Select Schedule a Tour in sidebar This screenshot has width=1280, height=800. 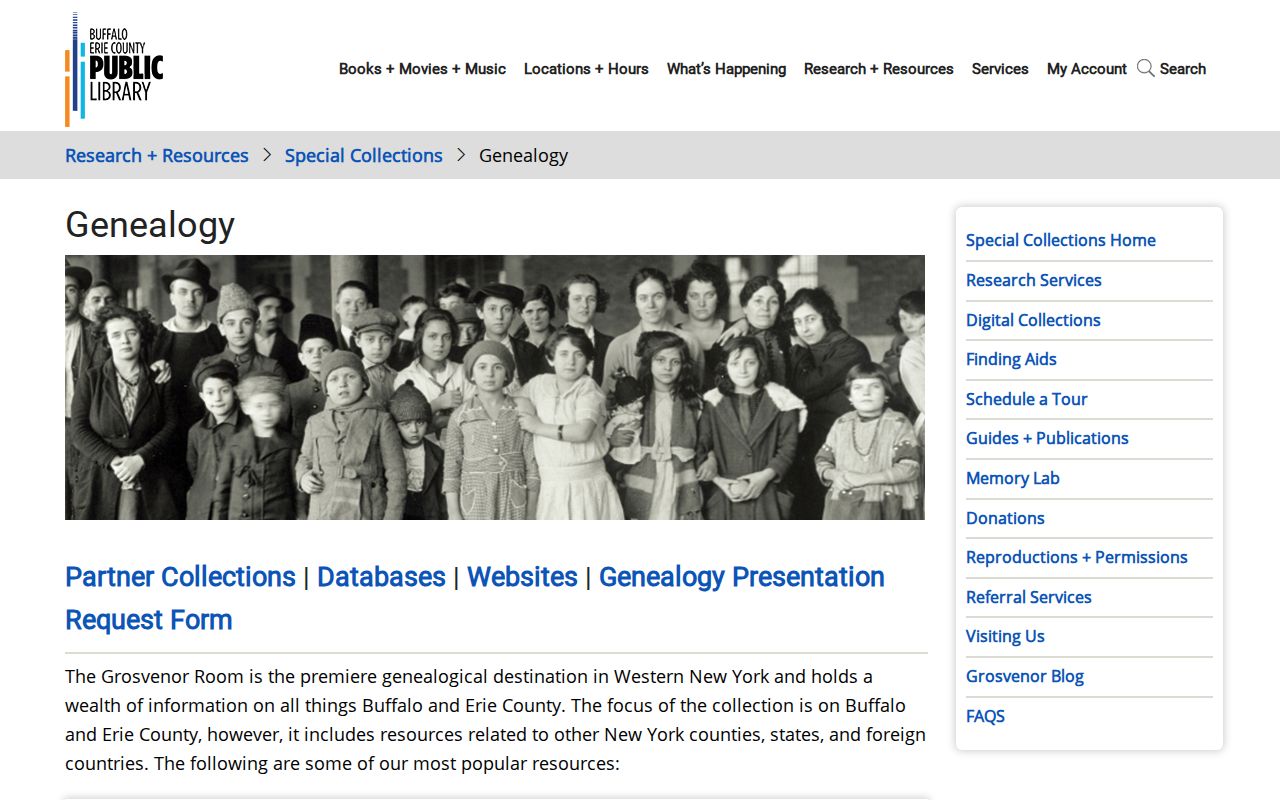point(1026,399)
